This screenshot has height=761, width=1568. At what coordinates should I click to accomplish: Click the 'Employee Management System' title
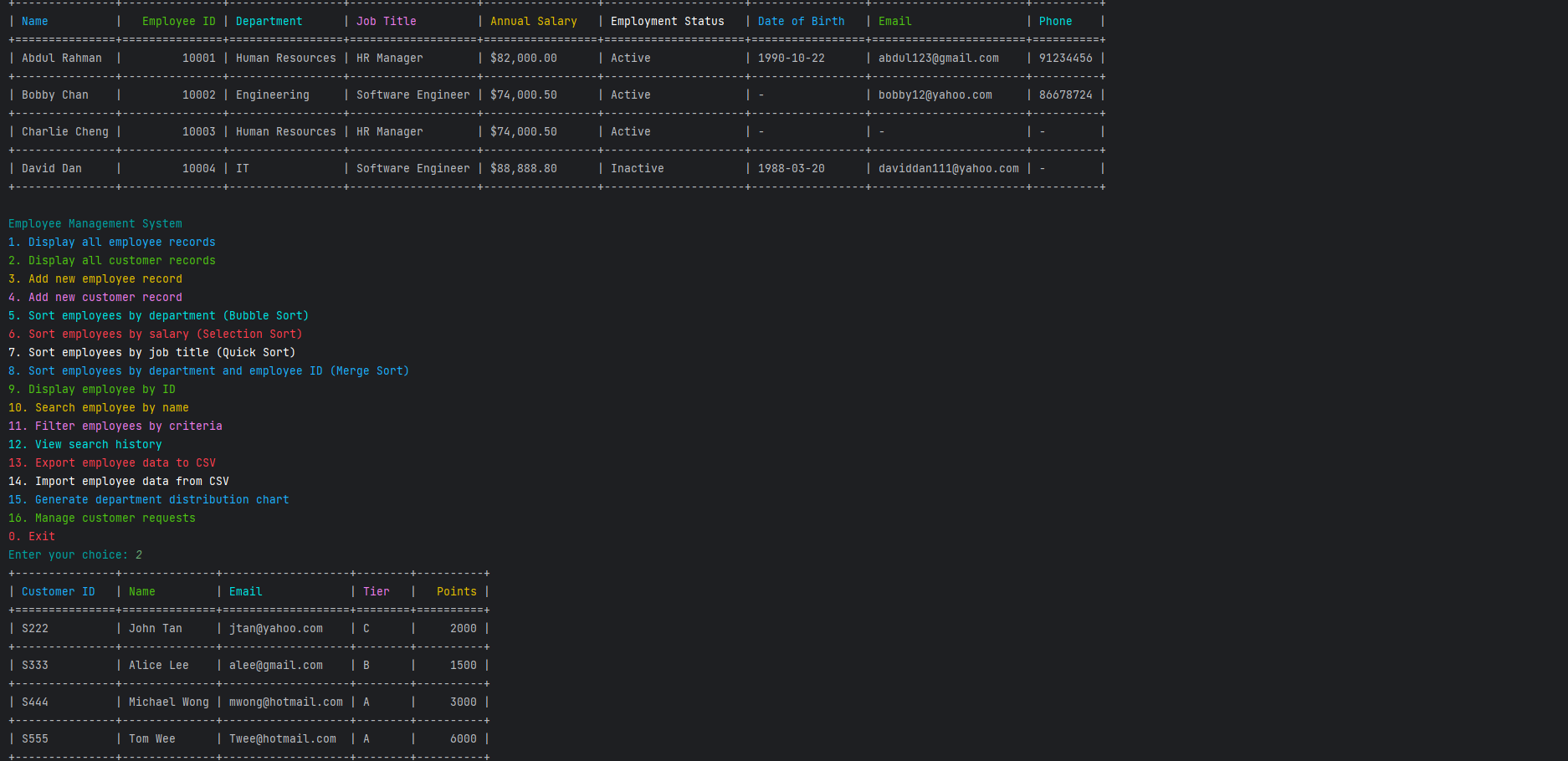point(95,223)
